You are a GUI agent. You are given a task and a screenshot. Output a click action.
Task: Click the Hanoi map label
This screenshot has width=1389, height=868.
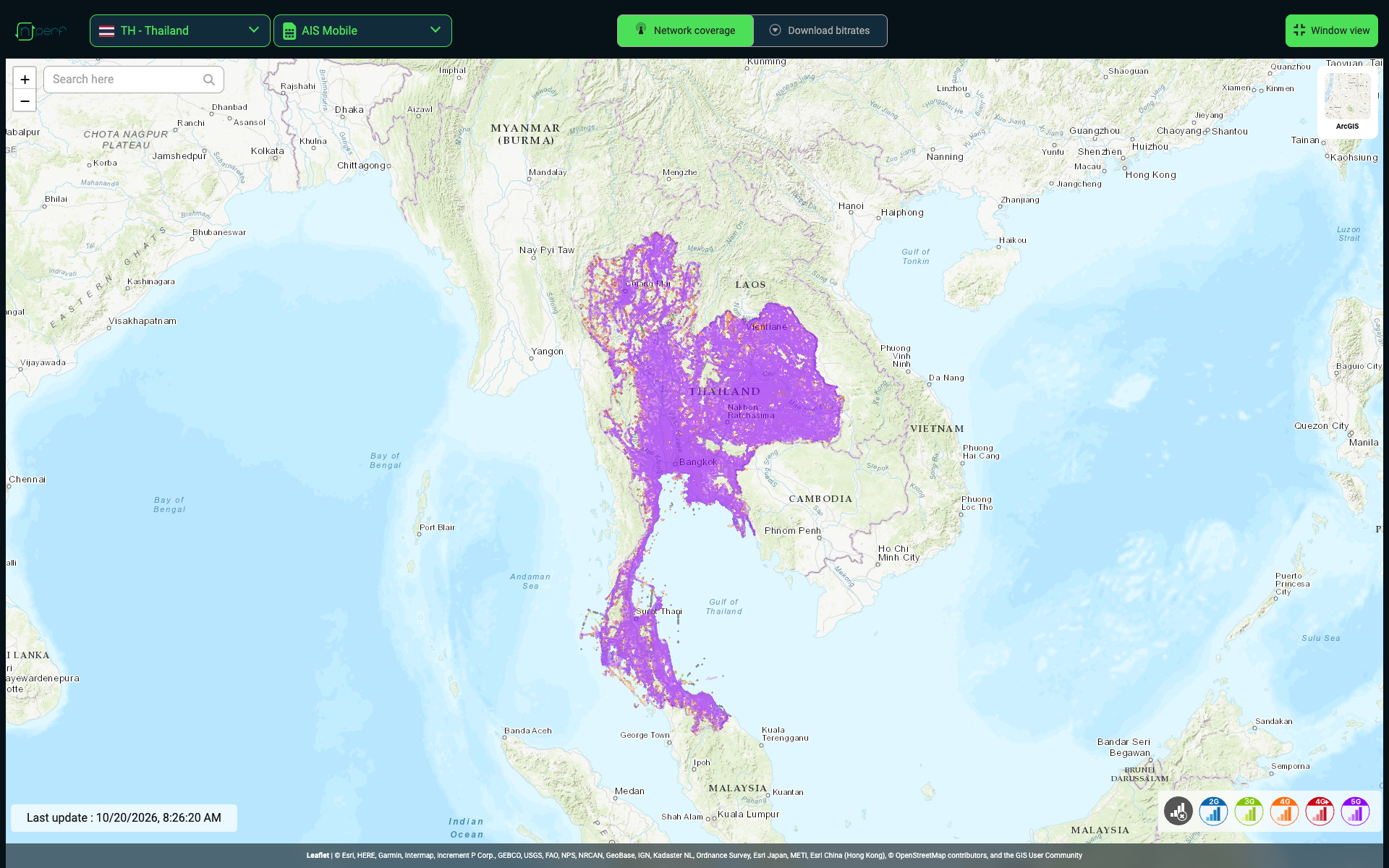851,206
